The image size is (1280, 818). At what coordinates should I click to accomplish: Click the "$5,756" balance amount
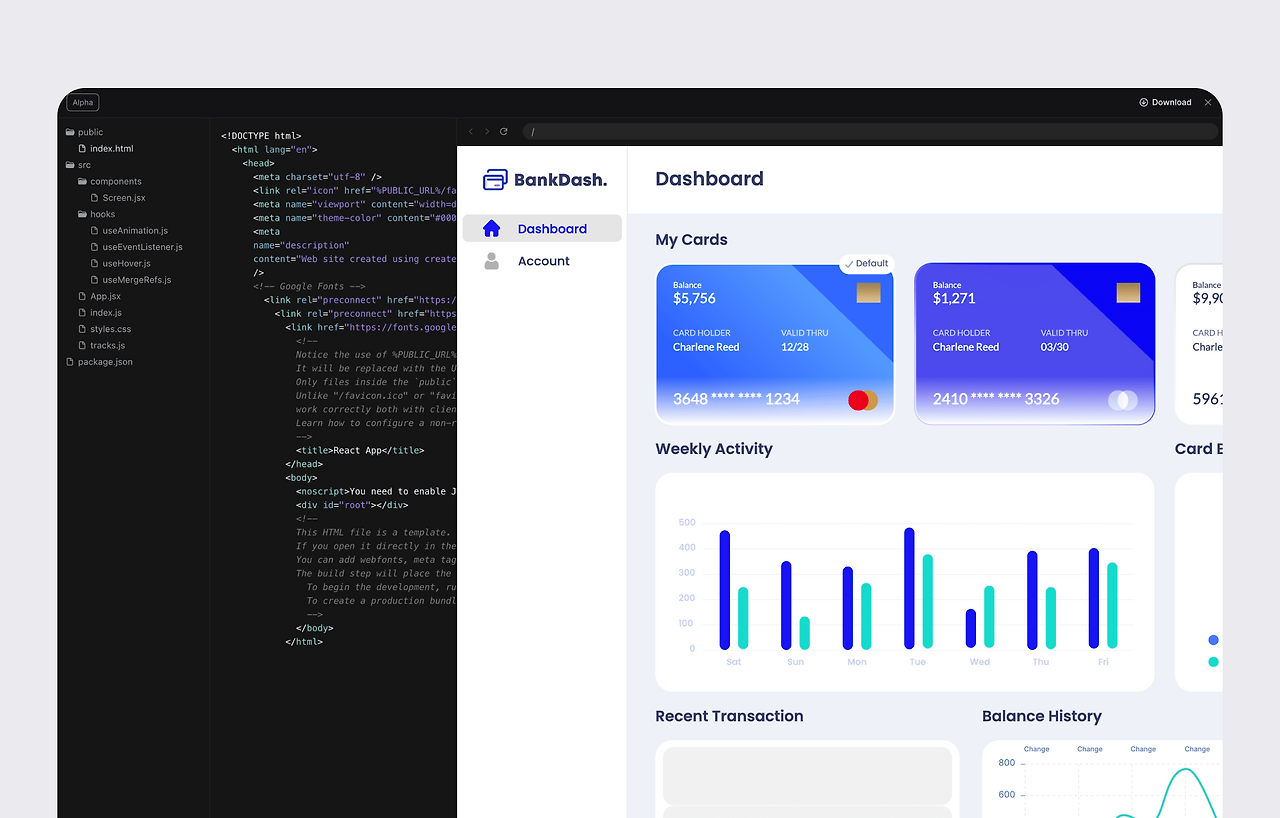tap(694, 298)
